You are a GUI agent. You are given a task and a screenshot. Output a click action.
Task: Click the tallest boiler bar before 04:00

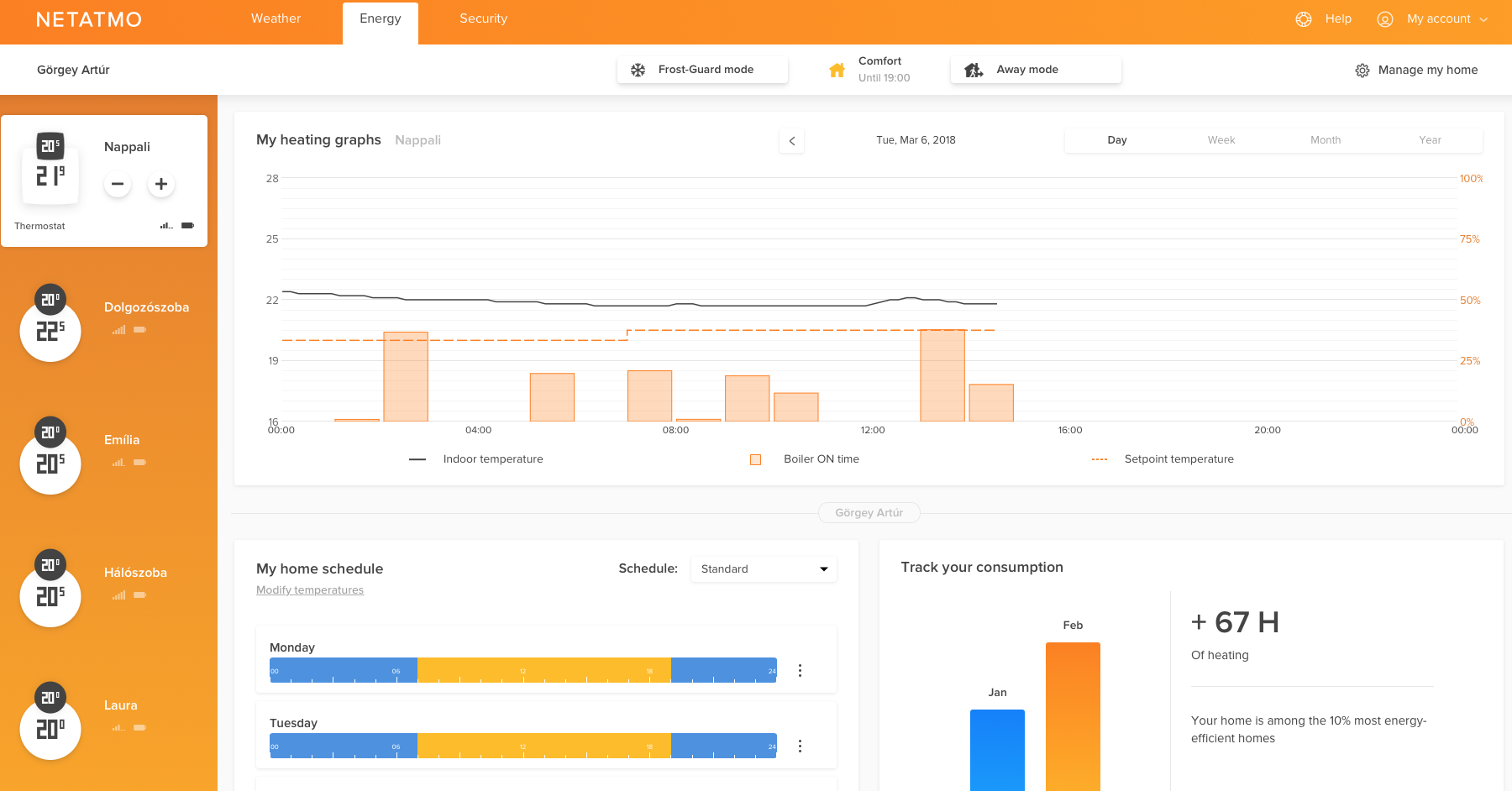pos(406,377)
